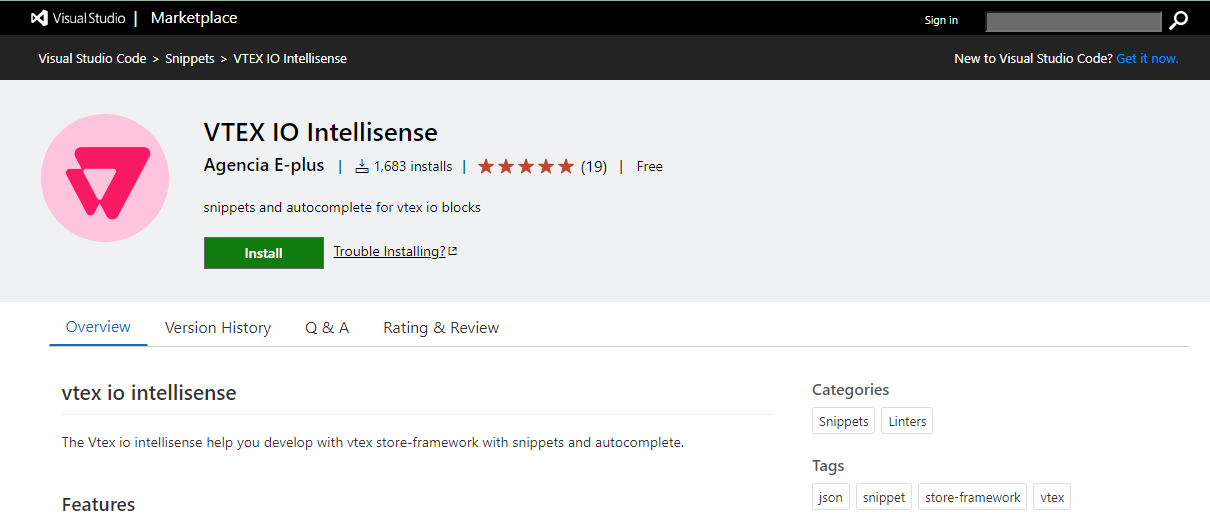Image resolution: width=1210 pixels, height=523 pixels.
Task: Open the Trouble Installing help link
Action: (389, 251)
